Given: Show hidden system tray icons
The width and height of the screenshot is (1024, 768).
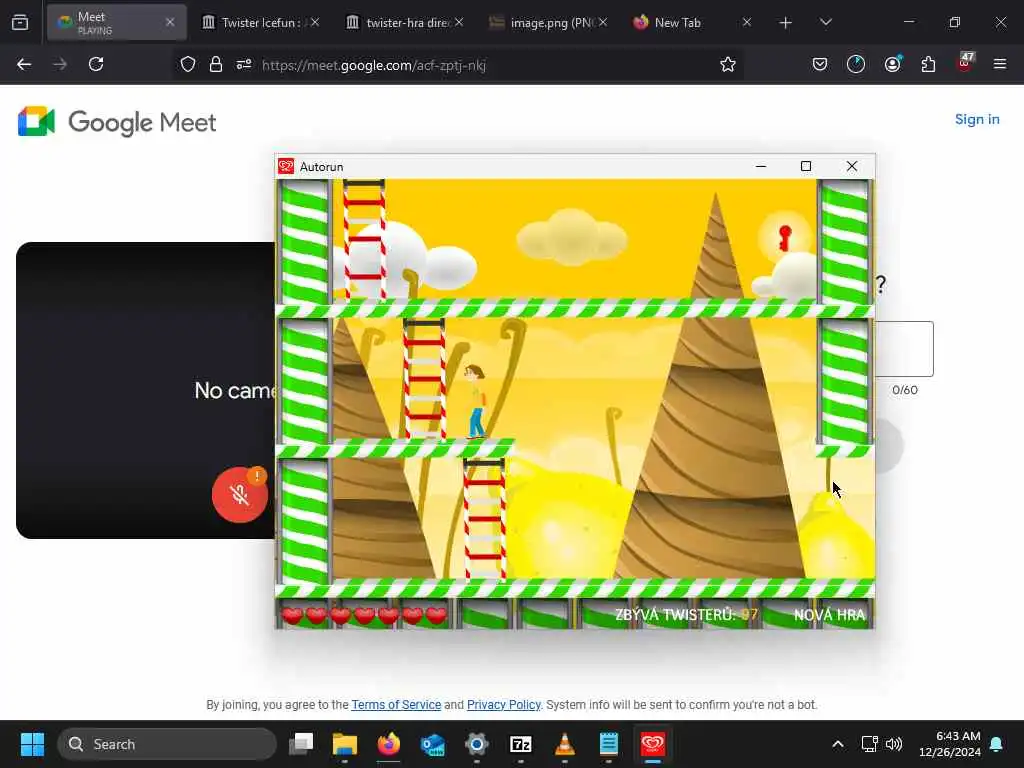Looking at the screenshot, I should 838,744.
